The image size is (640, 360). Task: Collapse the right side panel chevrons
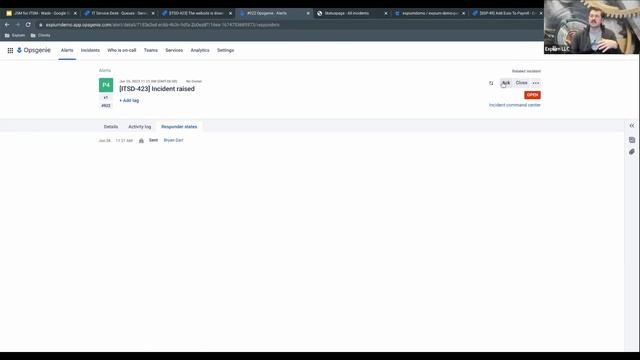click(632, 126)
